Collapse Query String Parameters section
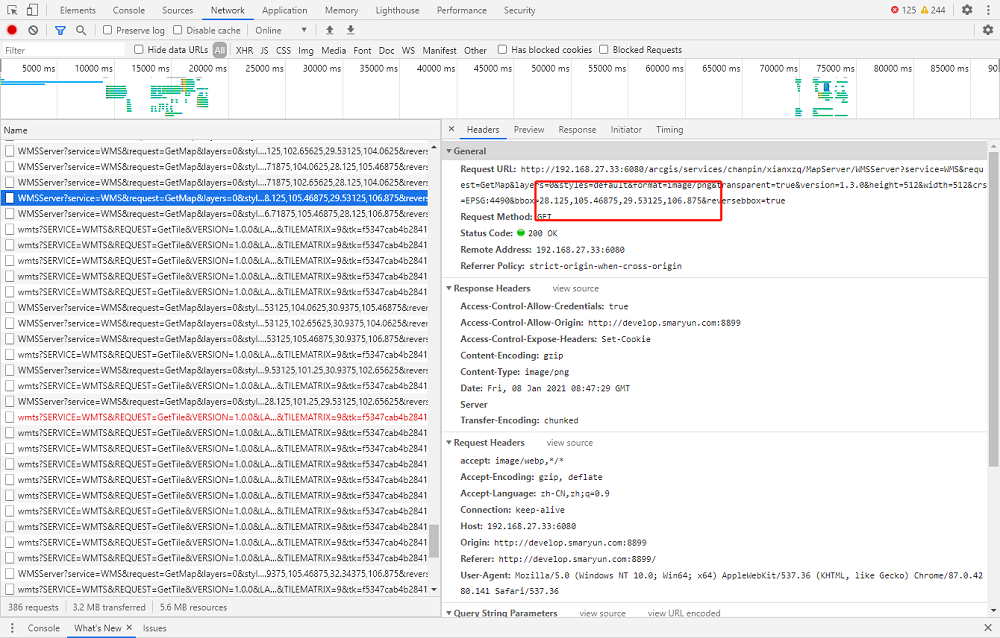Screen dimensions: 1000x638 (449, 613)
